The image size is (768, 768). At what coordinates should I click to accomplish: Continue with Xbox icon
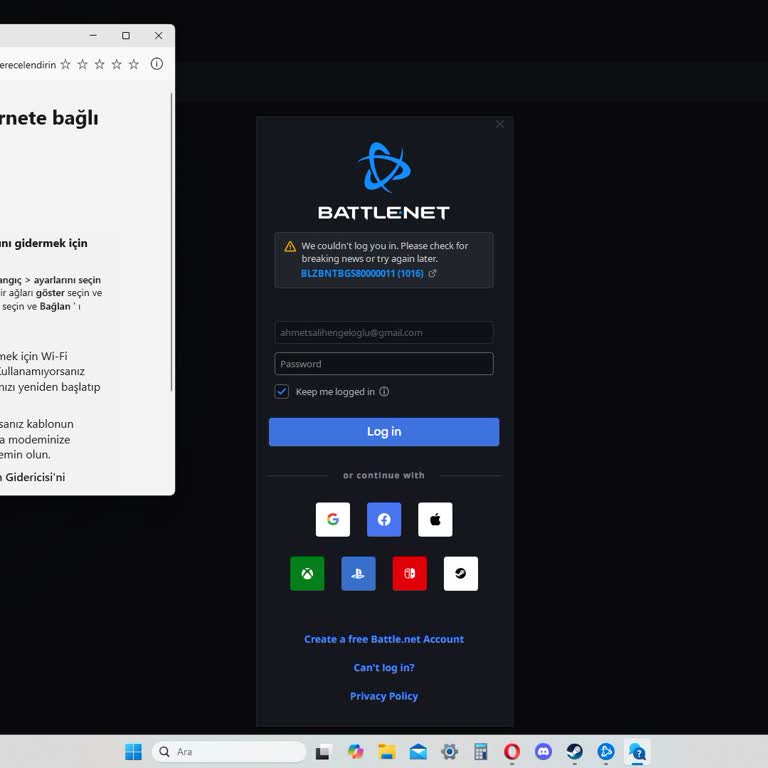307,573
